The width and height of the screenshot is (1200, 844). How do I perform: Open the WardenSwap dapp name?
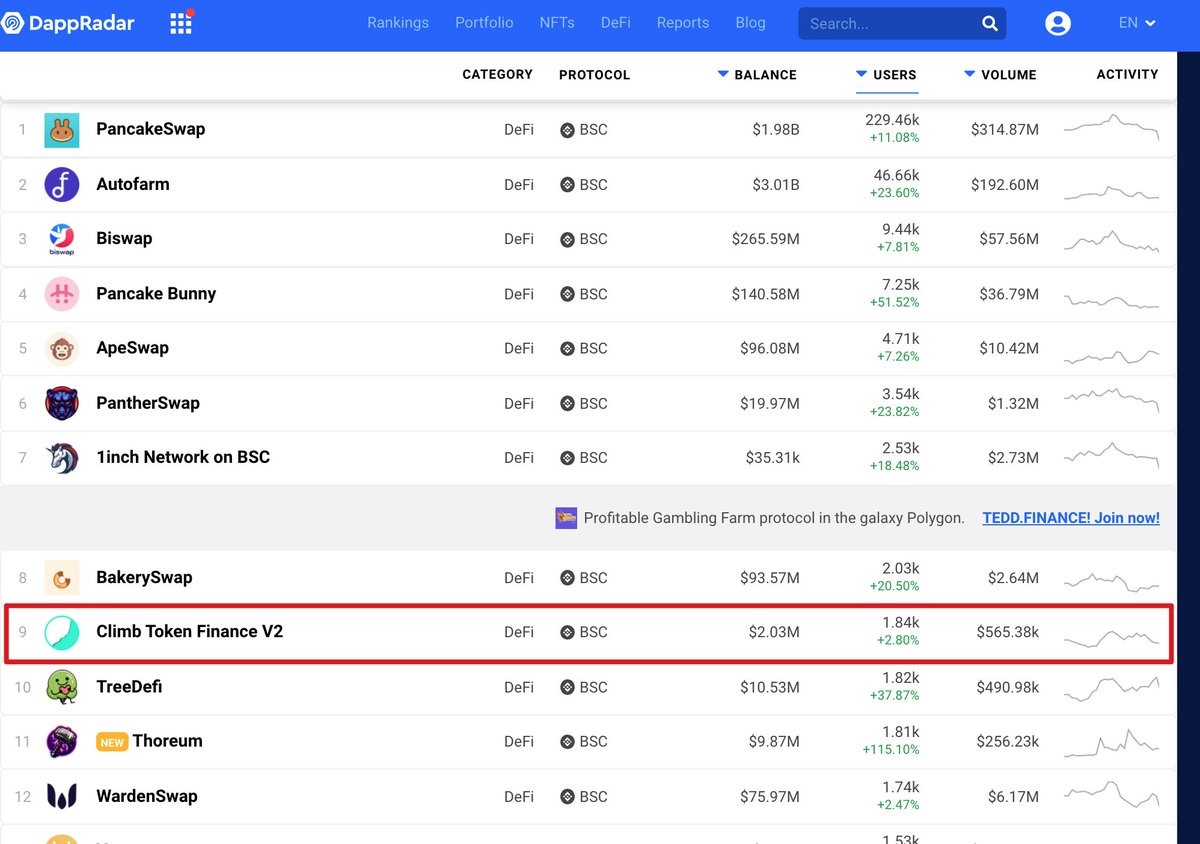(x=147, y=796)
